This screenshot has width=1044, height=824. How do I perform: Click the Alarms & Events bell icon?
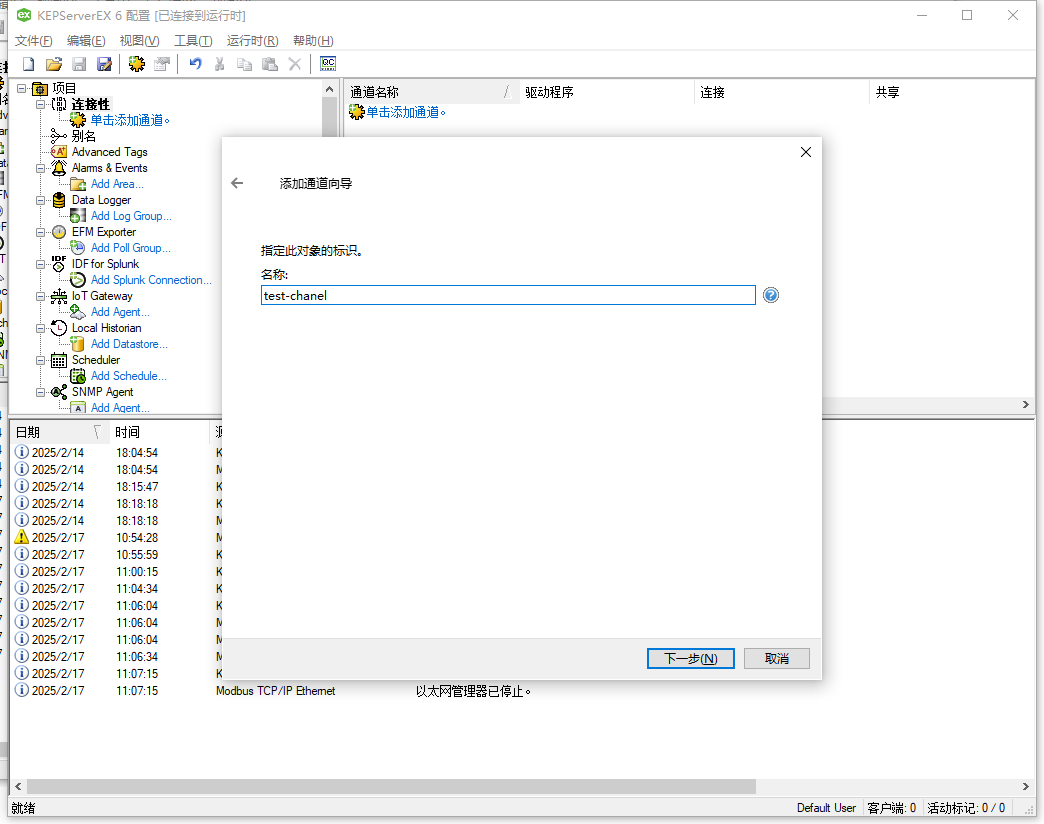coord(59,168)
